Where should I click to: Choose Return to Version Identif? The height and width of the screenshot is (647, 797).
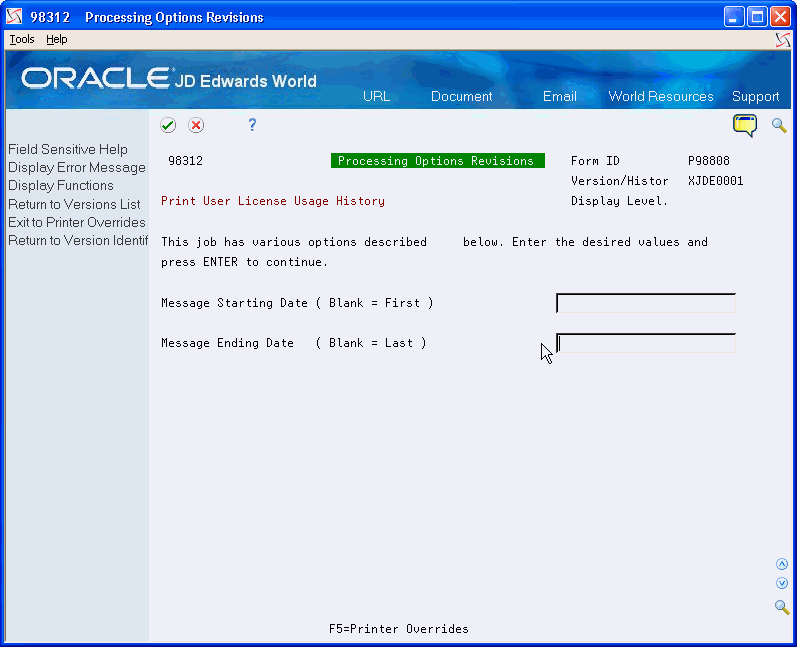tap(78, 240)
